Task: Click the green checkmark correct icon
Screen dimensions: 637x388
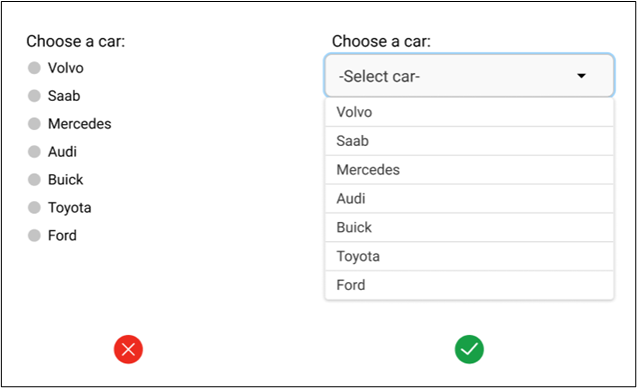Action: 469,349
